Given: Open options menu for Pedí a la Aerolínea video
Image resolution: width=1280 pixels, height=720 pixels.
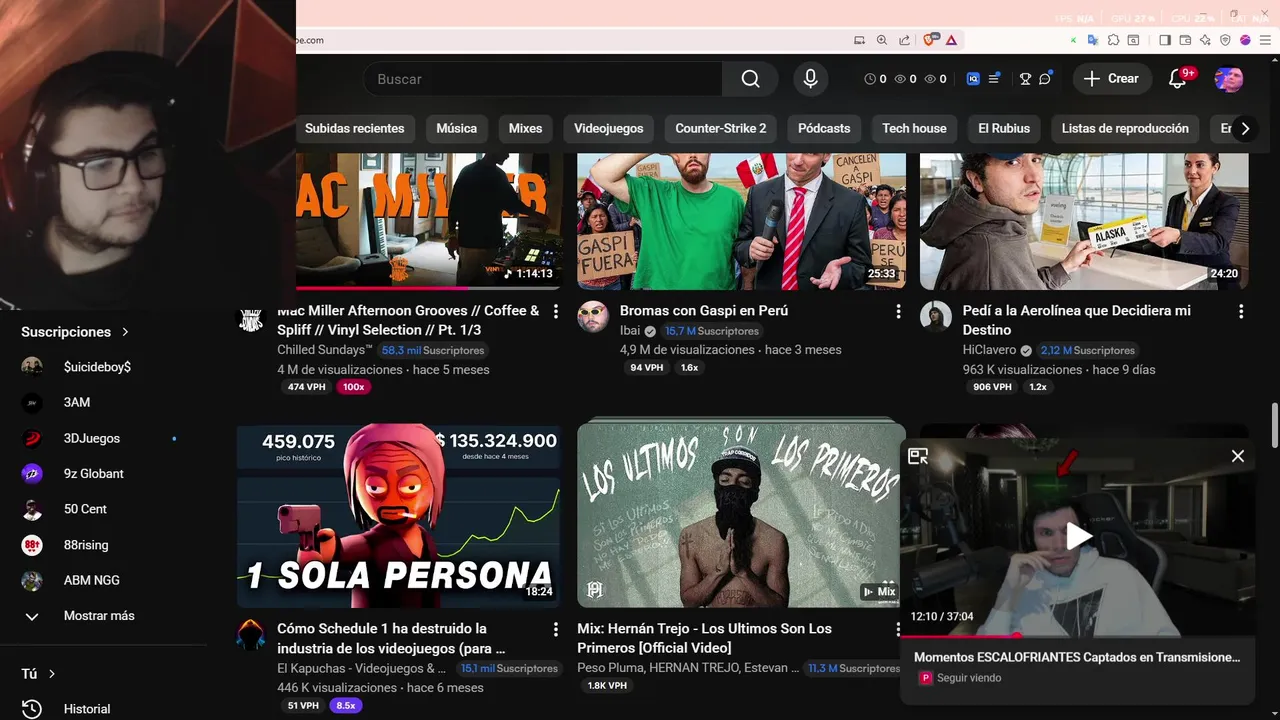Looking at the screenshot, I should pos(1241,312).
